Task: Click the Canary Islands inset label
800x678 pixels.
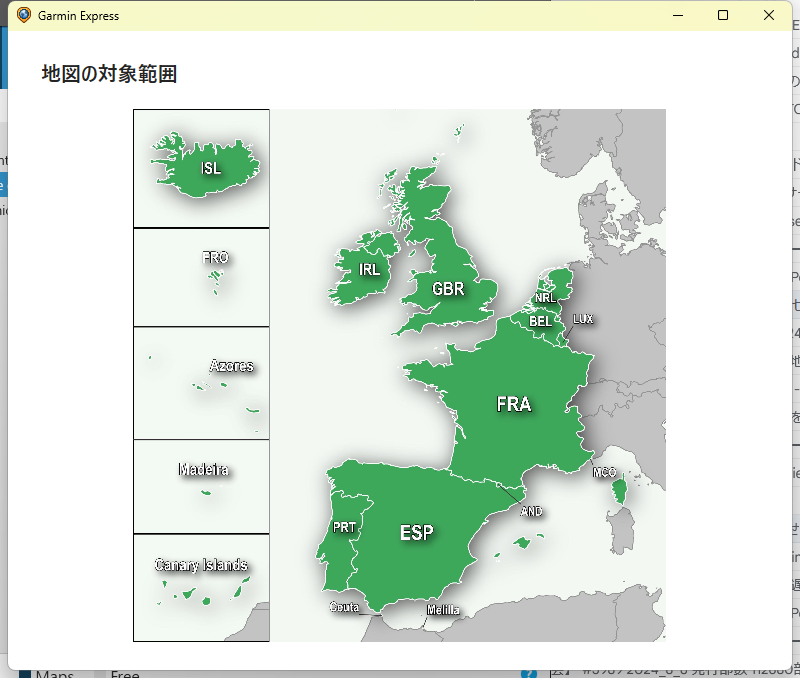Action: click(x=201, y=565)
